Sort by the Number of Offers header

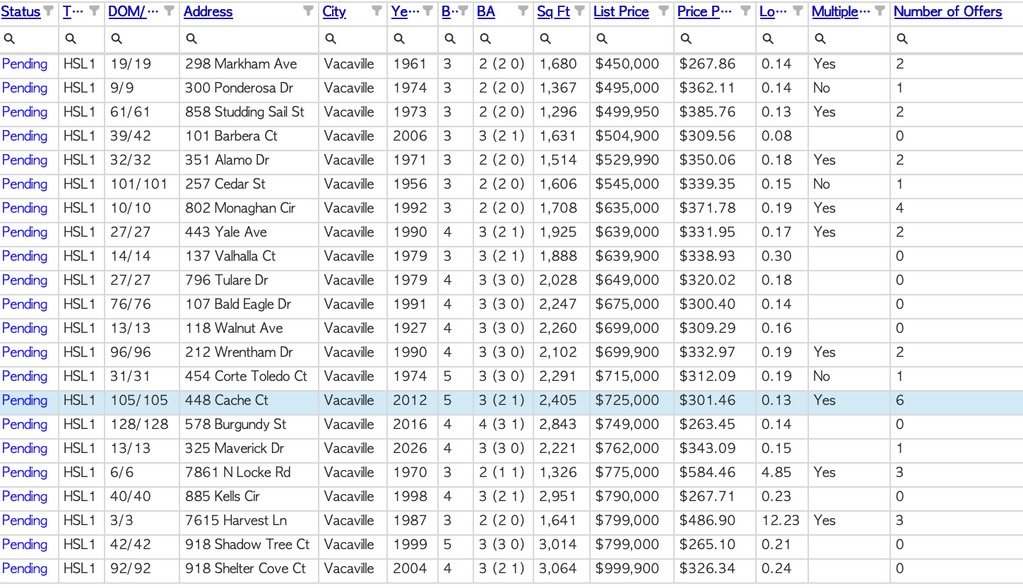pyautogui.click(x=948, y=12)
